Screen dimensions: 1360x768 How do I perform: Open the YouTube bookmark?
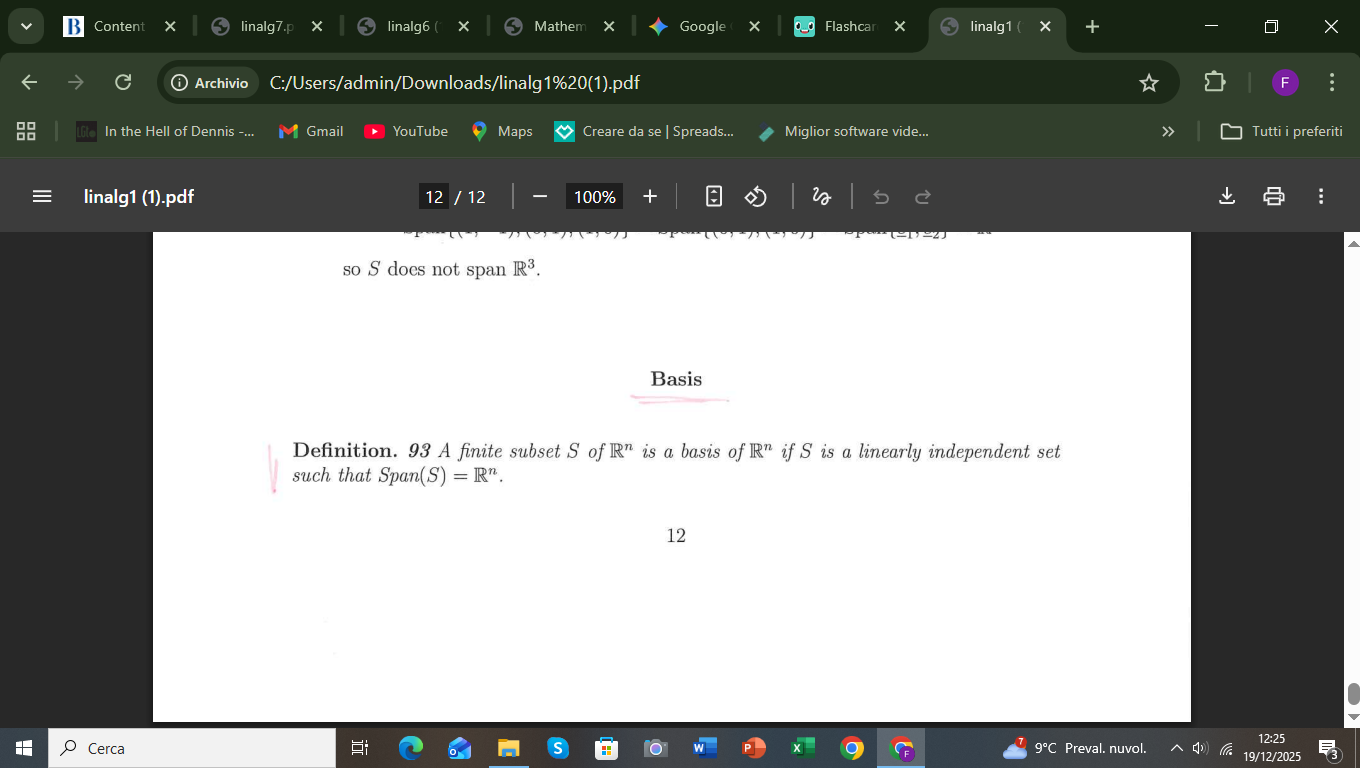pyautogui.click(x=406, y=131)
